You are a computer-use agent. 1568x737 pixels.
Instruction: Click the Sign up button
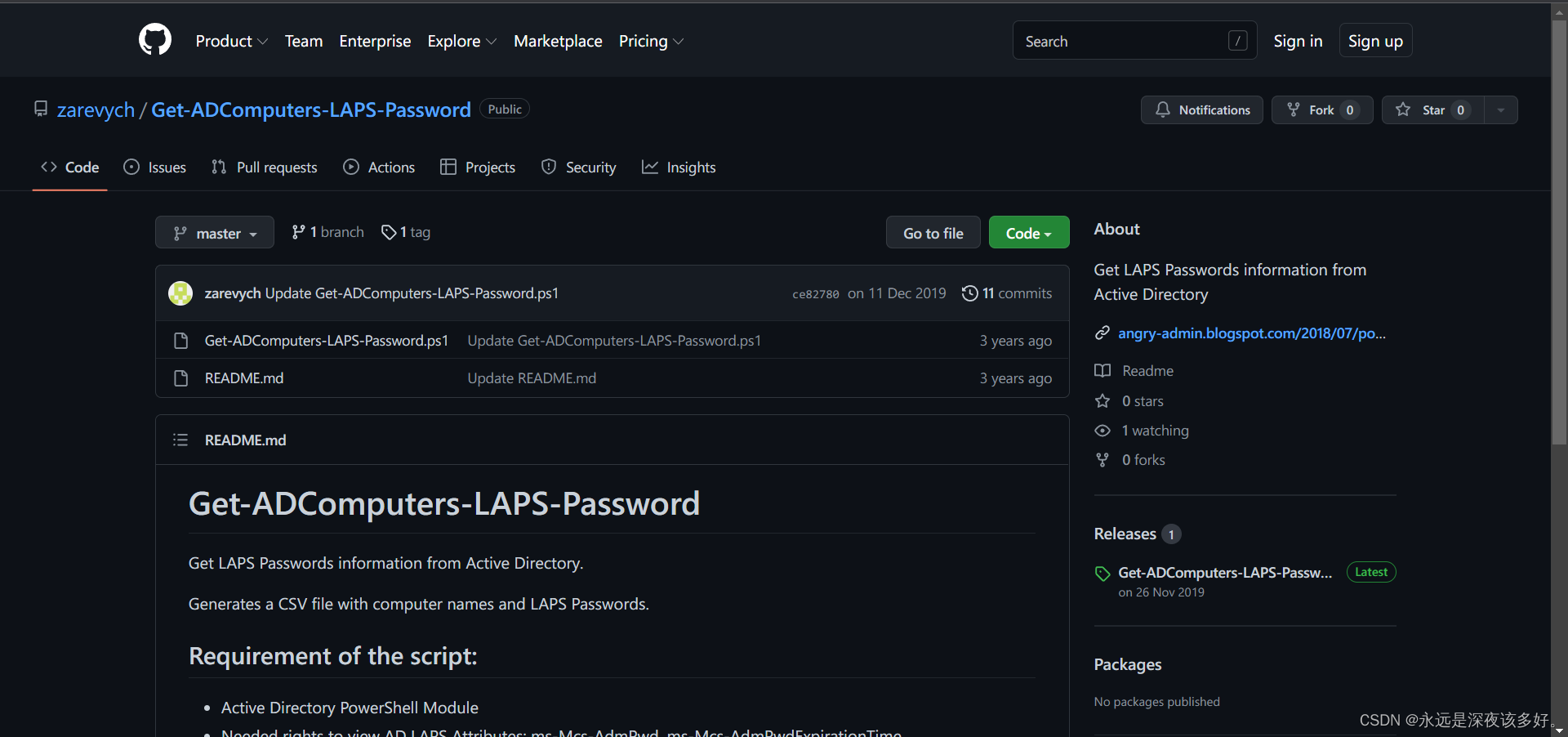click(1375, 41)
